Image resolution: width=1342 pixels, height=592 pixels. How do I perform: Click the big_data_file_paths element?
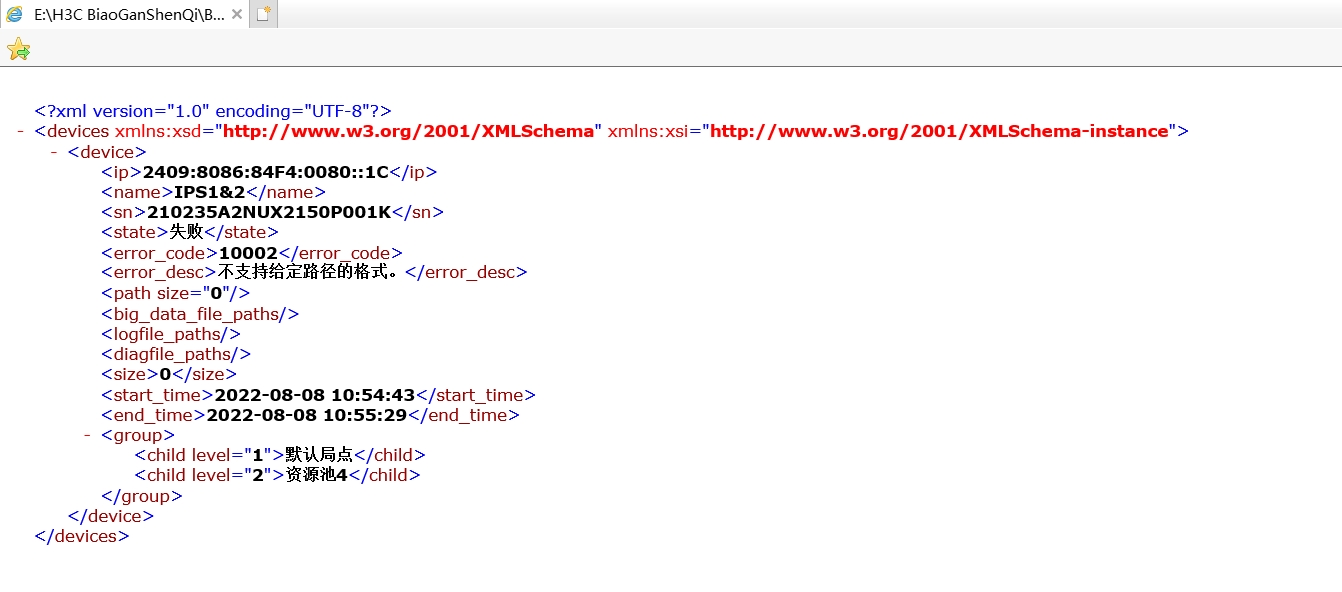coord(200,313)
